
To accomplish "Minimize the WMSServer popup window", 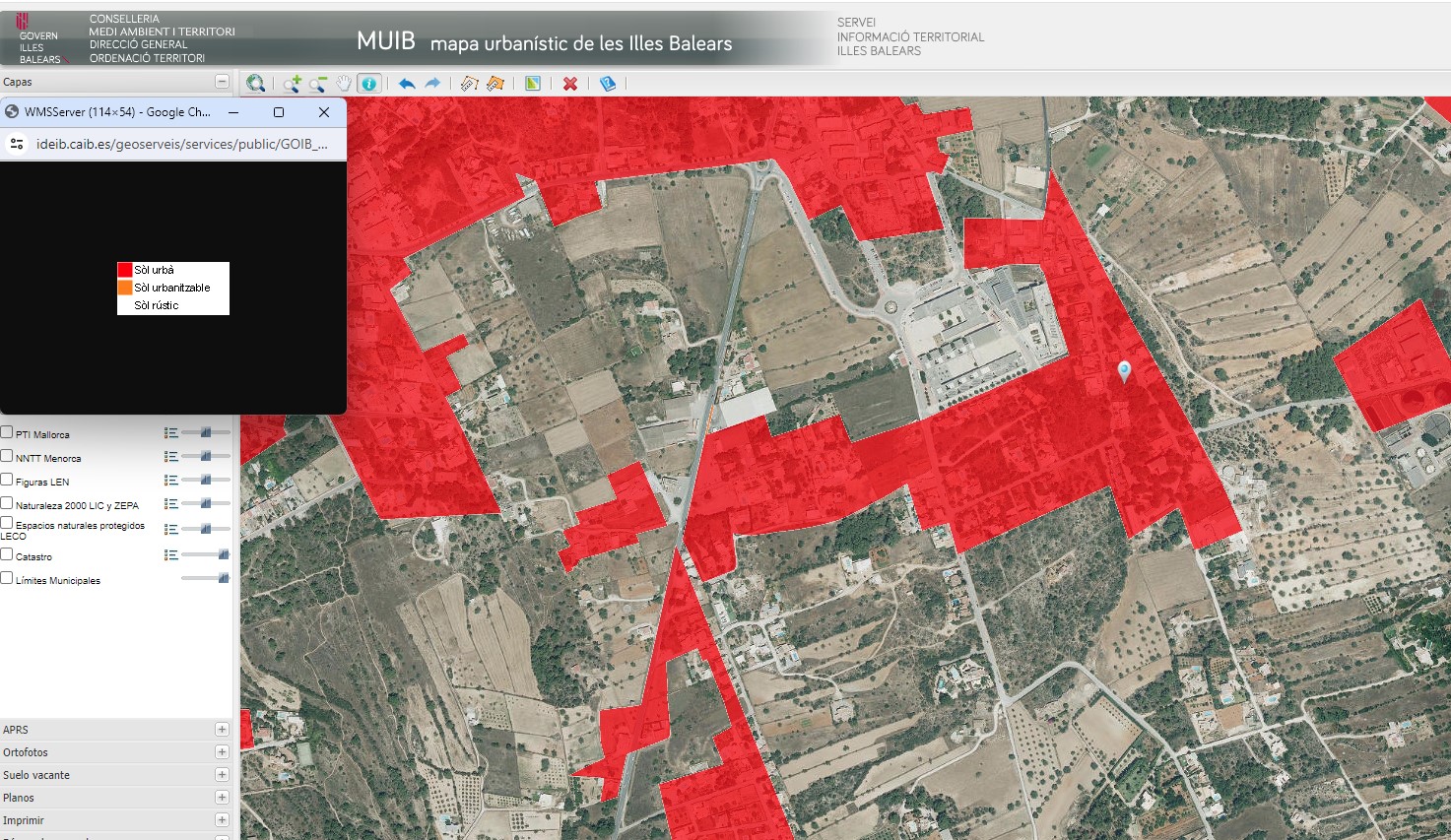I will 233,112.
